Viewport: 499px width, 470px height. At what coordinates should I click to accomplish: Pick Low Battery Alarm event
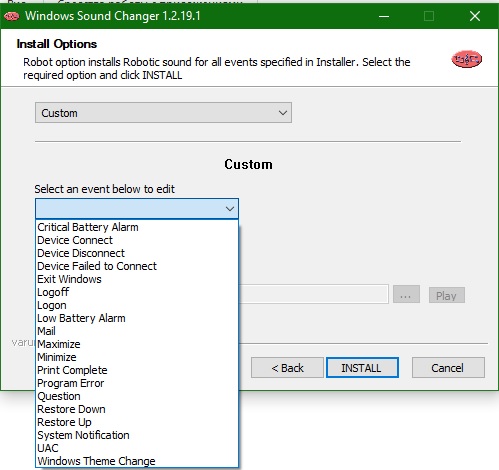tap(137, 318)
